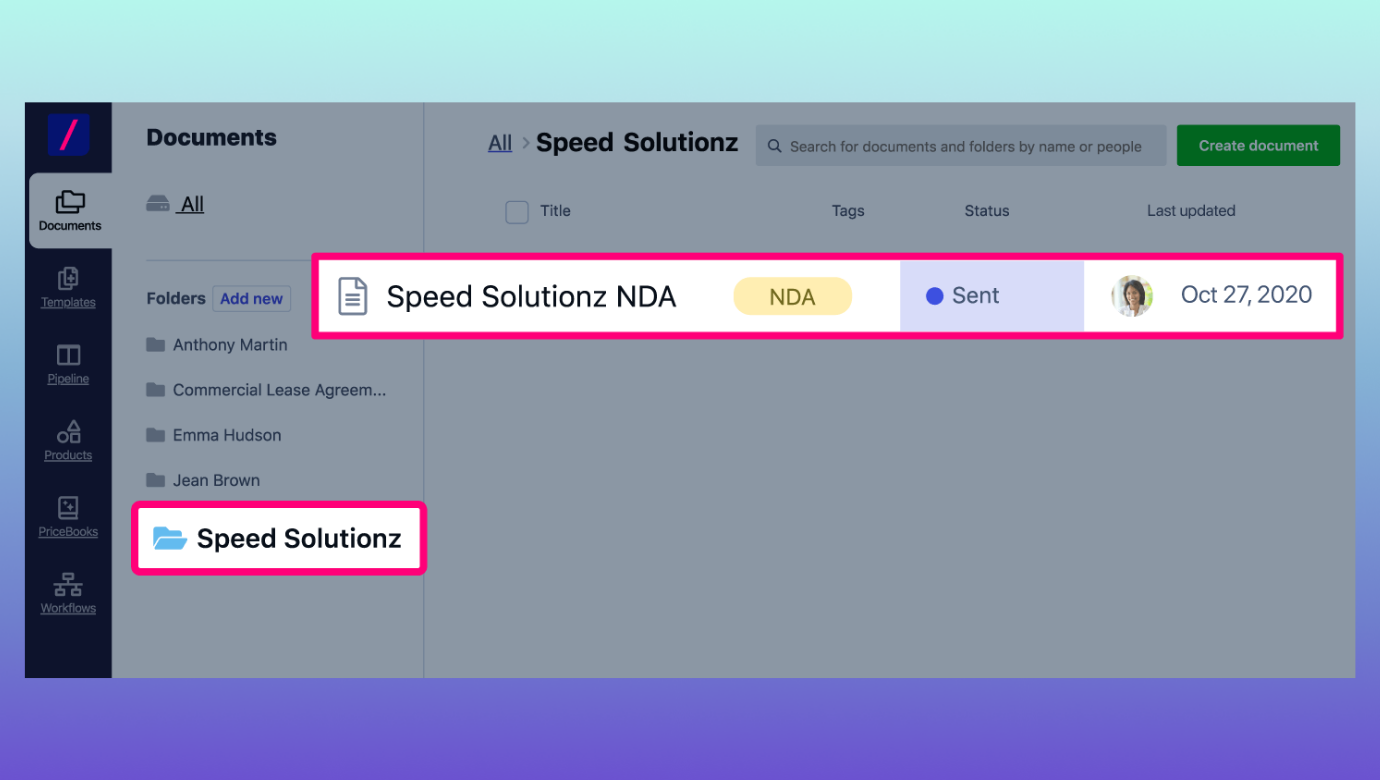Click the Add new folder button

(x=251, y=298)
